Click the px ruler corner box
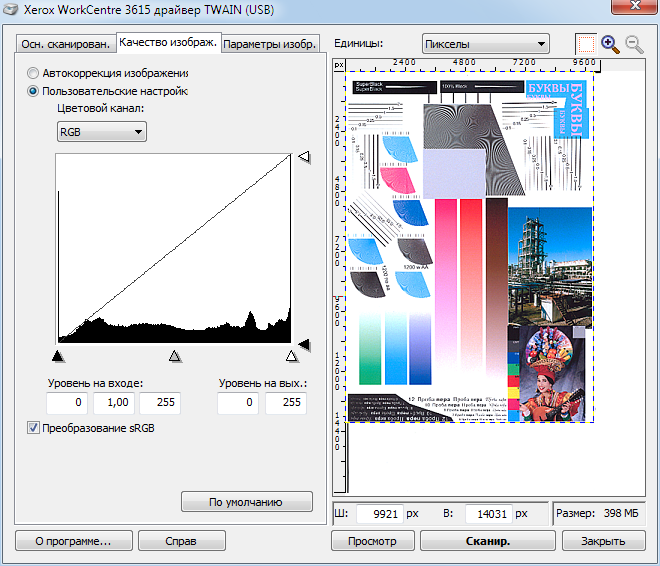Viewport: 660px width, 566px height. tap(339, 65)
